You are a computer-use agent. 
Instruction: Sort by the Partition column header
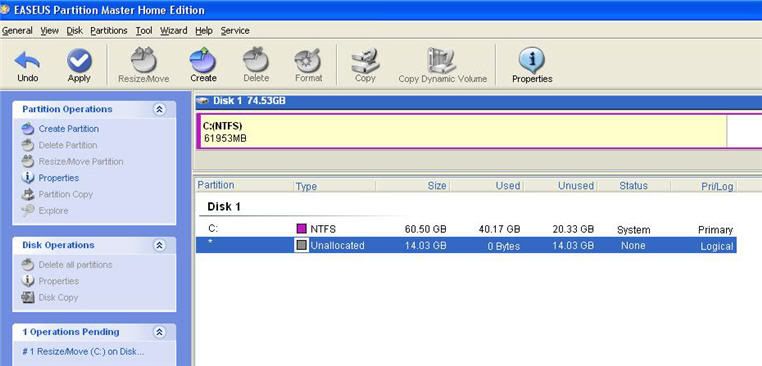tap(244, 186)
